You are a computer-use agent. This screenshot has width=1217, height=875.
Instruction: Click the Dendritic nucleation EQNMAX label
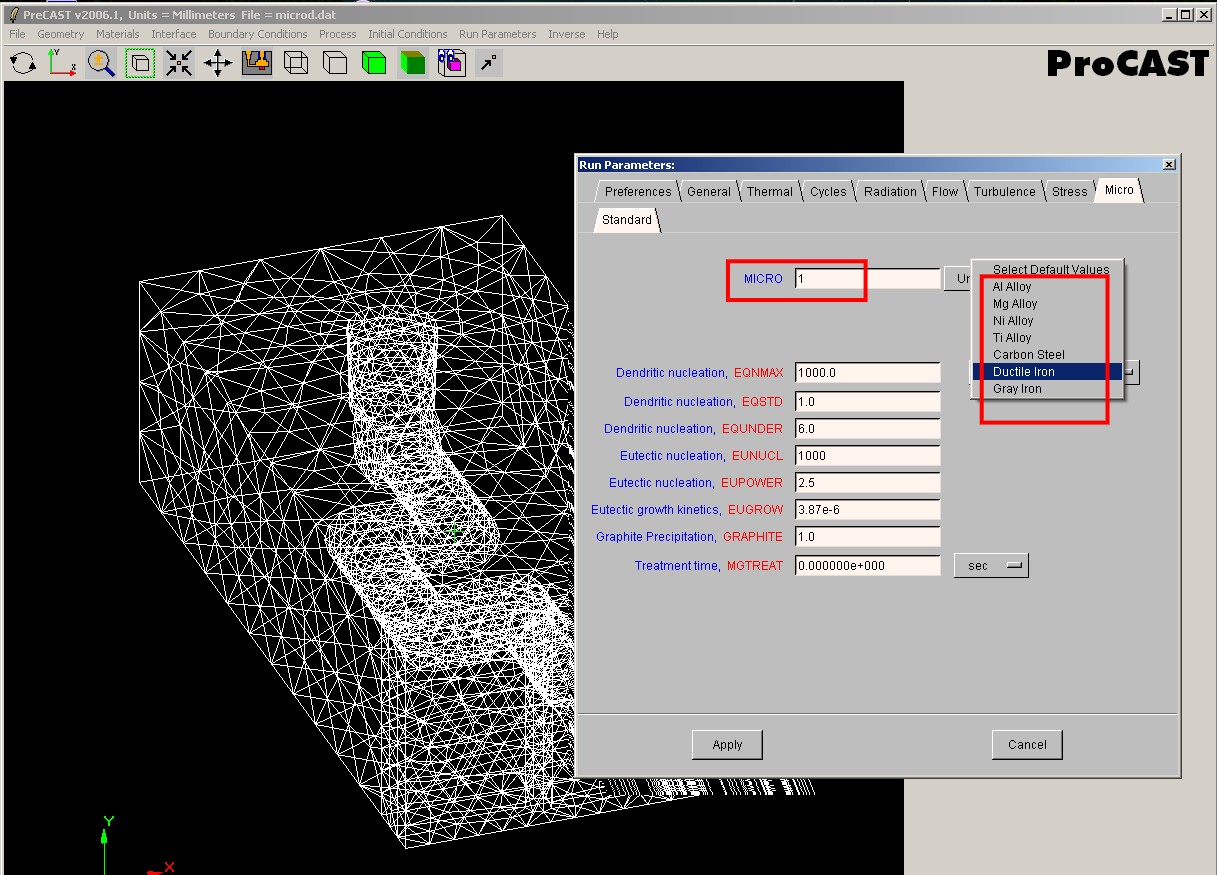point(700,373)
